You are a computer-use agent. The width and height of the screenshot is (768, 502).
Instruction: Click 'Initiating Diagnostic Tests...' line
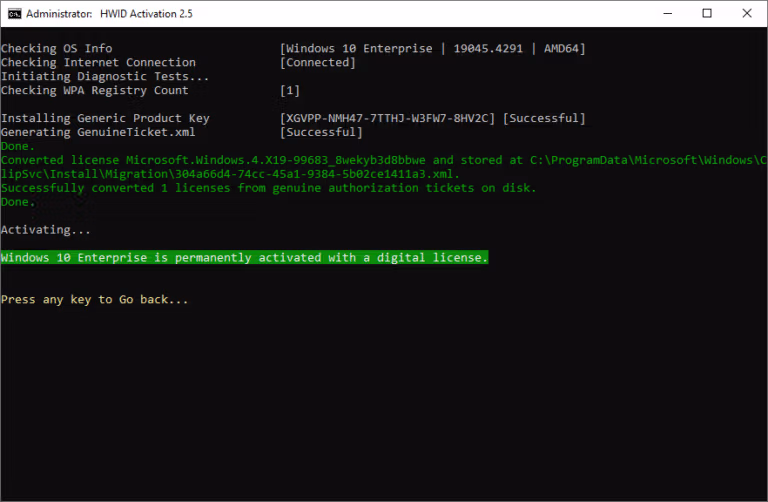coord(105,76)
